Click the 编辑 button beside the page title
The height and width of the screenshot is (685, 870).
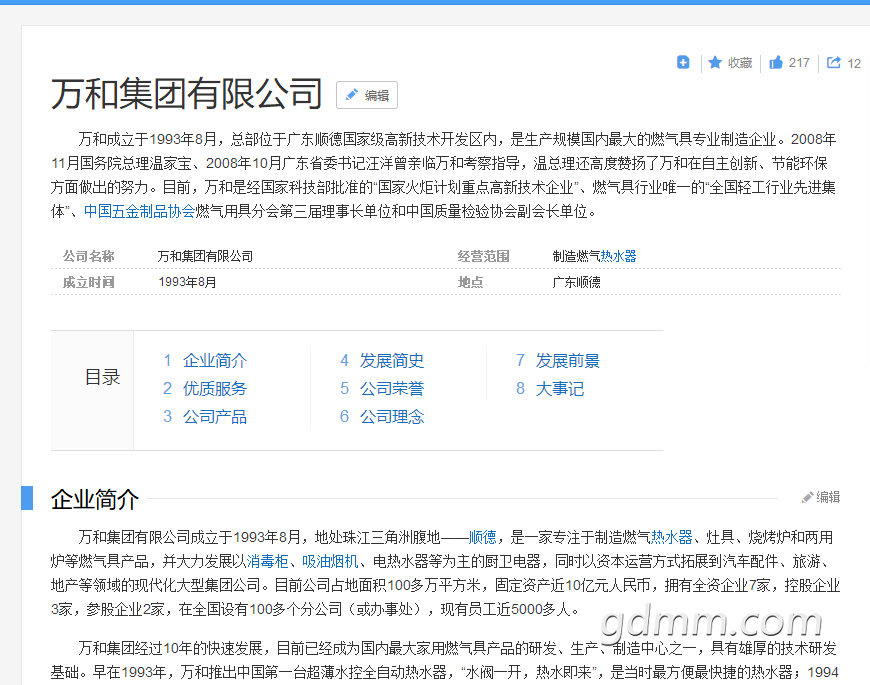[x=367, y=95]
